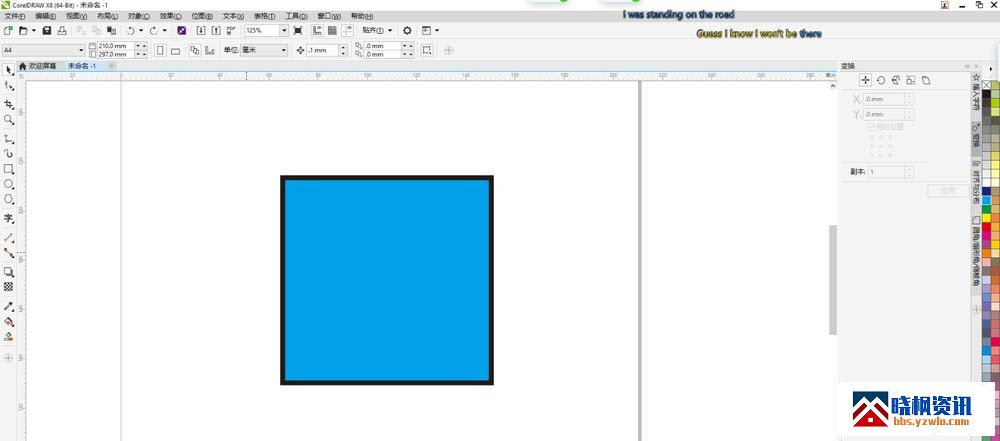Viewport: 1000px width, 441px height.
Task: Open Options via gear icon
Action: pyautogui.click(x=407, y=30)
